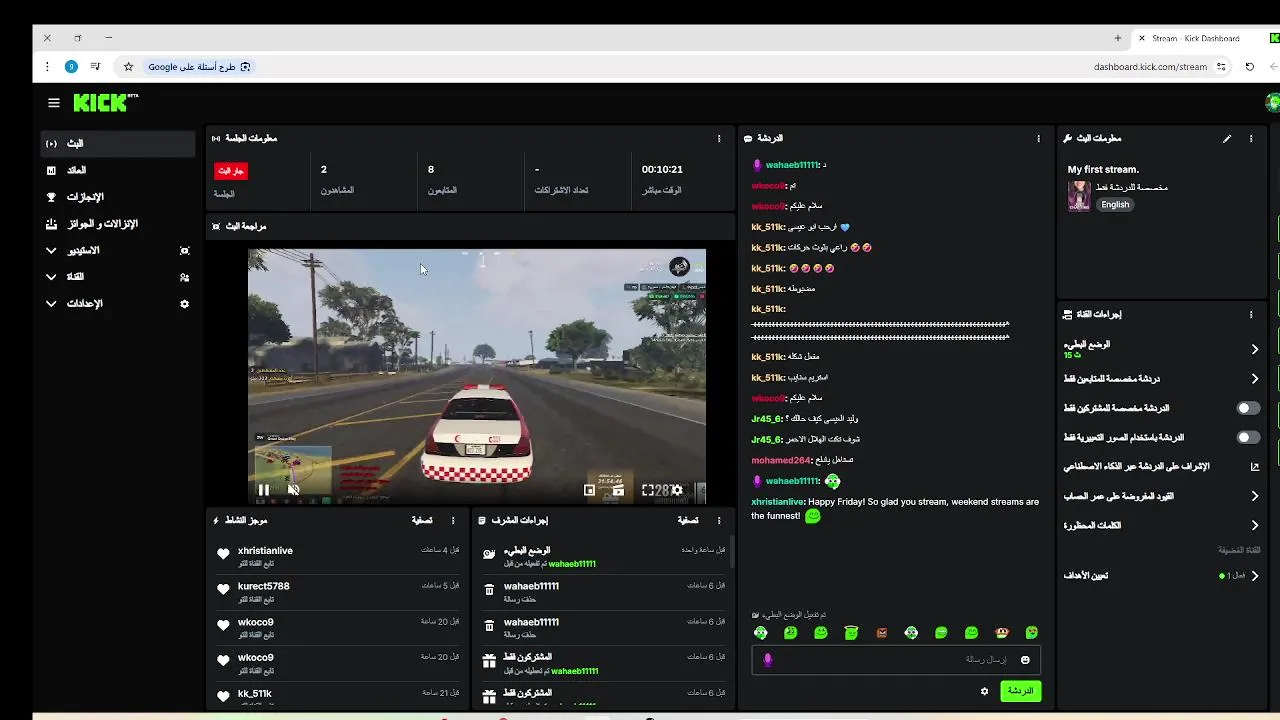Screen dimensions: 1280x720
Task: Open the preview player settings gear
Action: pos(677,490)
